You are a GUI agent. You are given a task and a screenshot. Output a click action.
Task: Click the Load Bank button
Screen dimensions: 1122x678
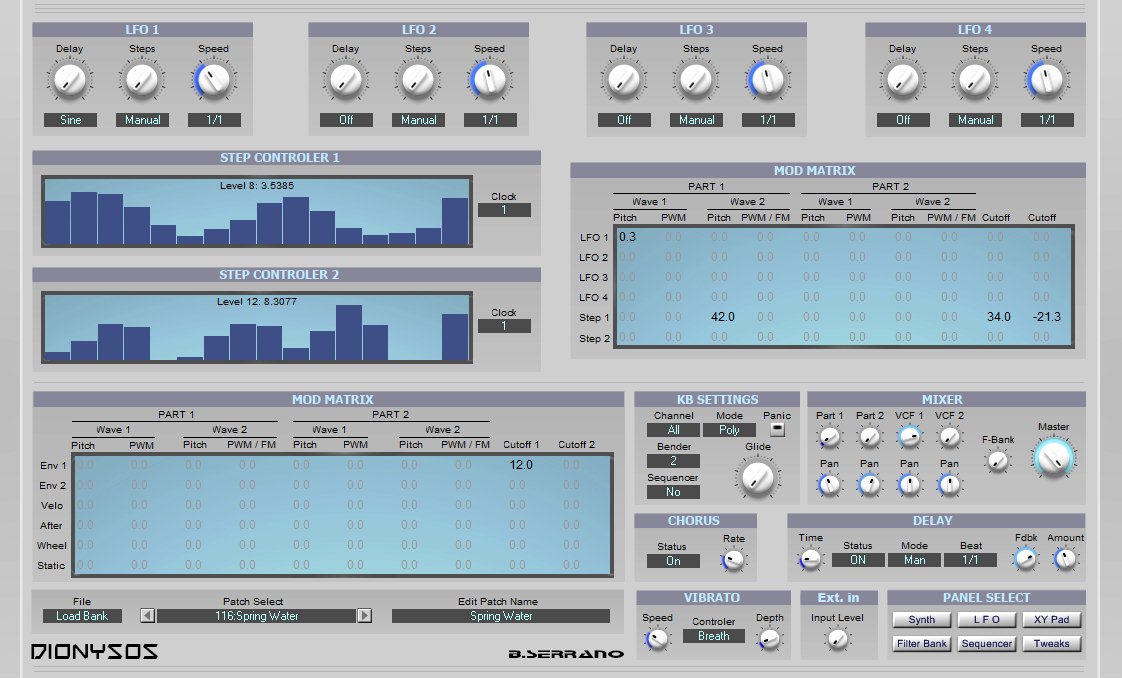(x=82, y=616)
